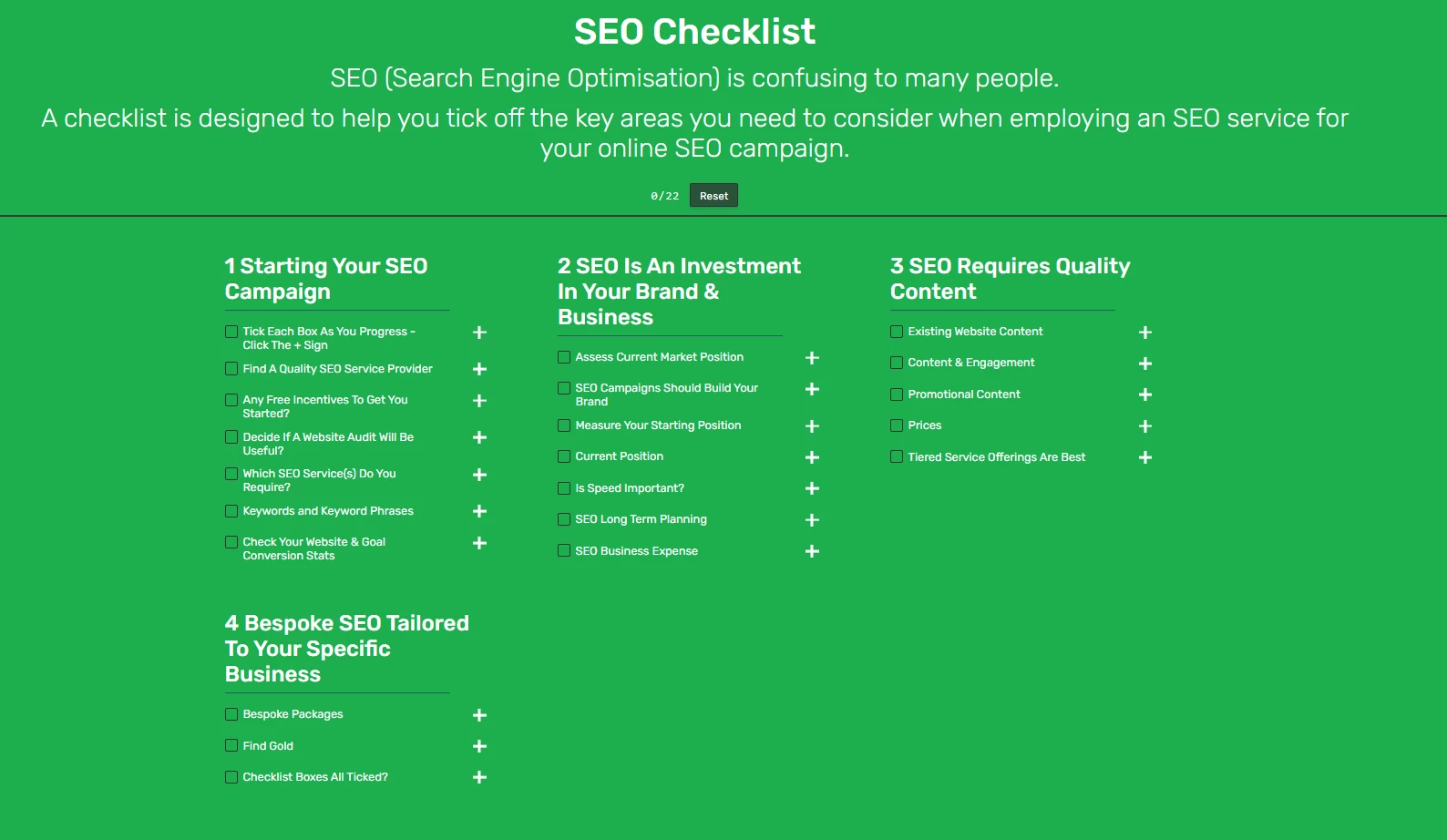Image resolution: width=1447 pixels, height=840 pixels.
Task: Click the SEO Long Term Planning label
Action: [x=641, y=519]
